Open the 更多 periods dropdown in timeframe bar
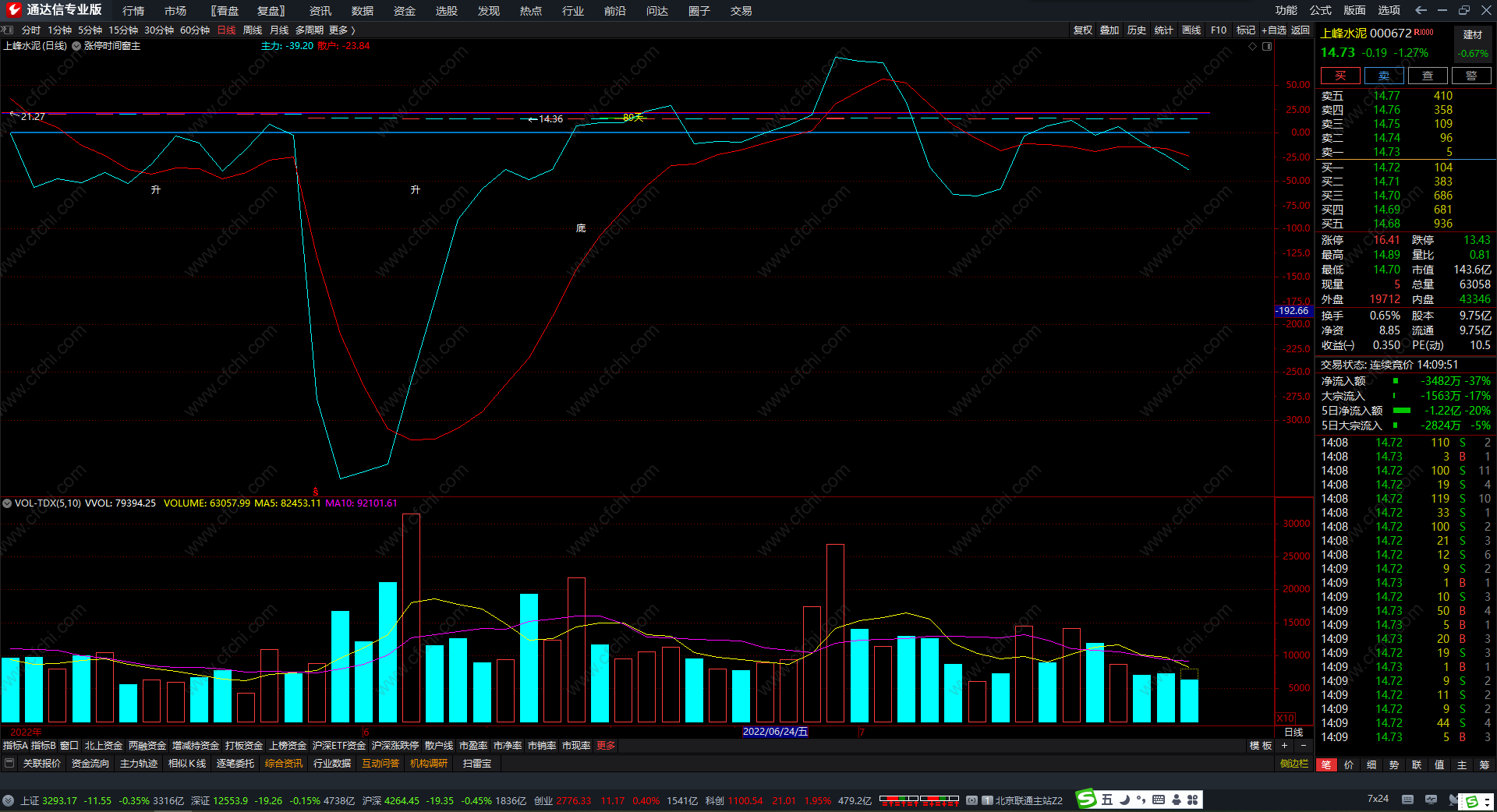The image size is (1497, 812). point(342,30)
